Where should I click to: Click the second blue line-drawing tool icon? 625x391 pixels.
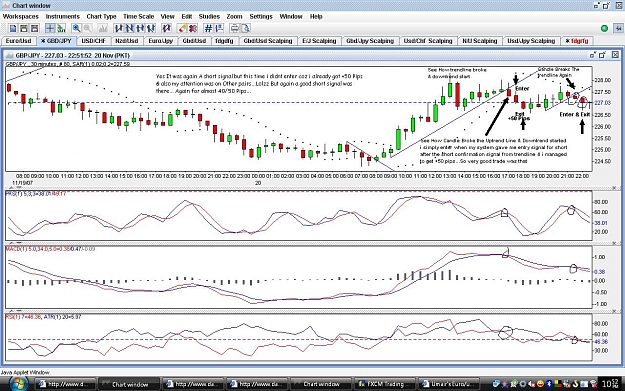click(129, 28)
